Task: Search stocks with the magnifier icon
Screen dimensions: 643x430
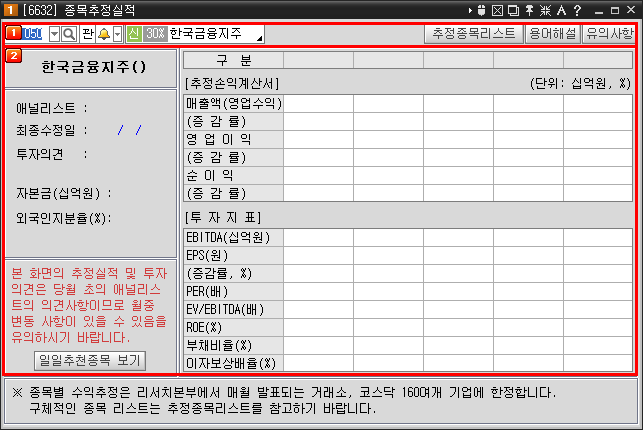Action: 69,34
